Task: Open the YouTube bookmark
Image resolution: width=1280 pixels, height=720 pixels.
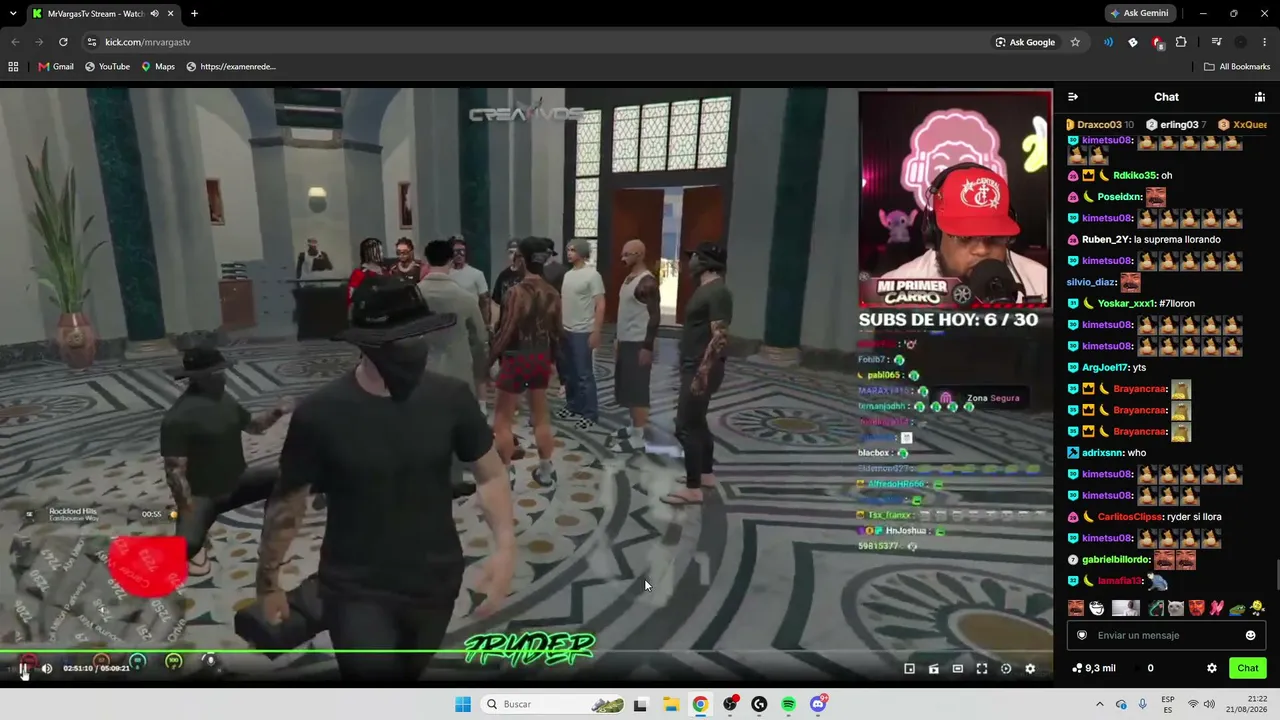Action: (x=107, y=67)
